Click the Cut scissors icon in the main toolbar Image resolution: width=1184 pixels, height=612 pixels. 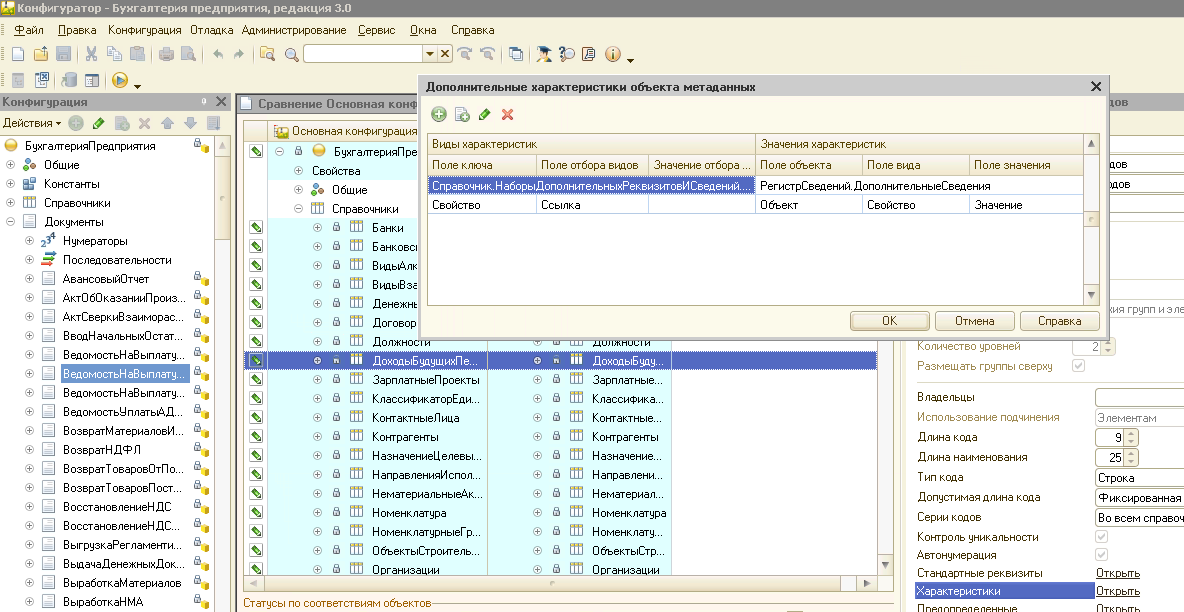click(91, 54)
